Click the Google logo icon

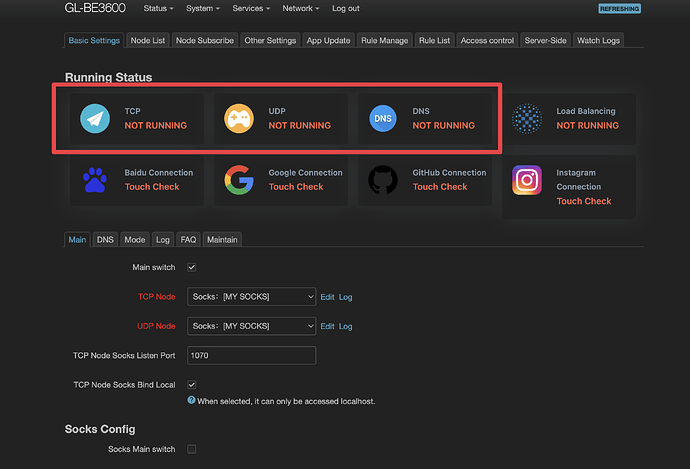click(239, 180)
